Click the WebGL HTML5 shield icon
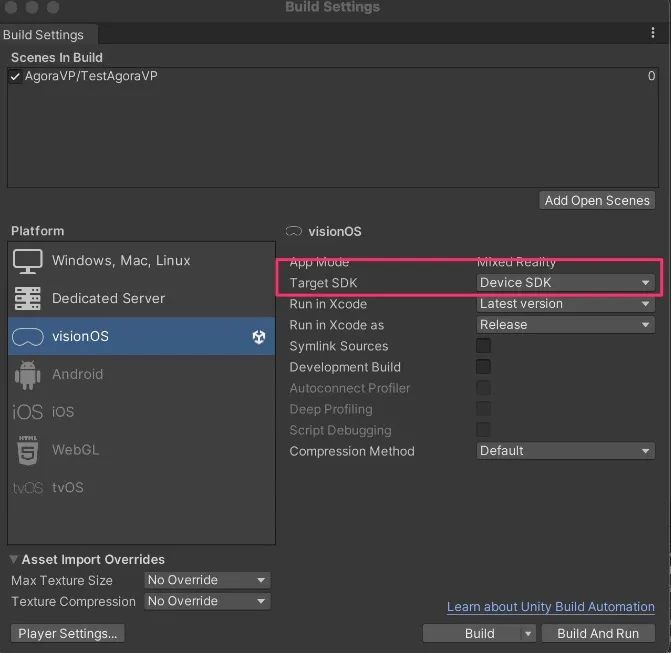This screenshot has width=671, height=653. 28,450
